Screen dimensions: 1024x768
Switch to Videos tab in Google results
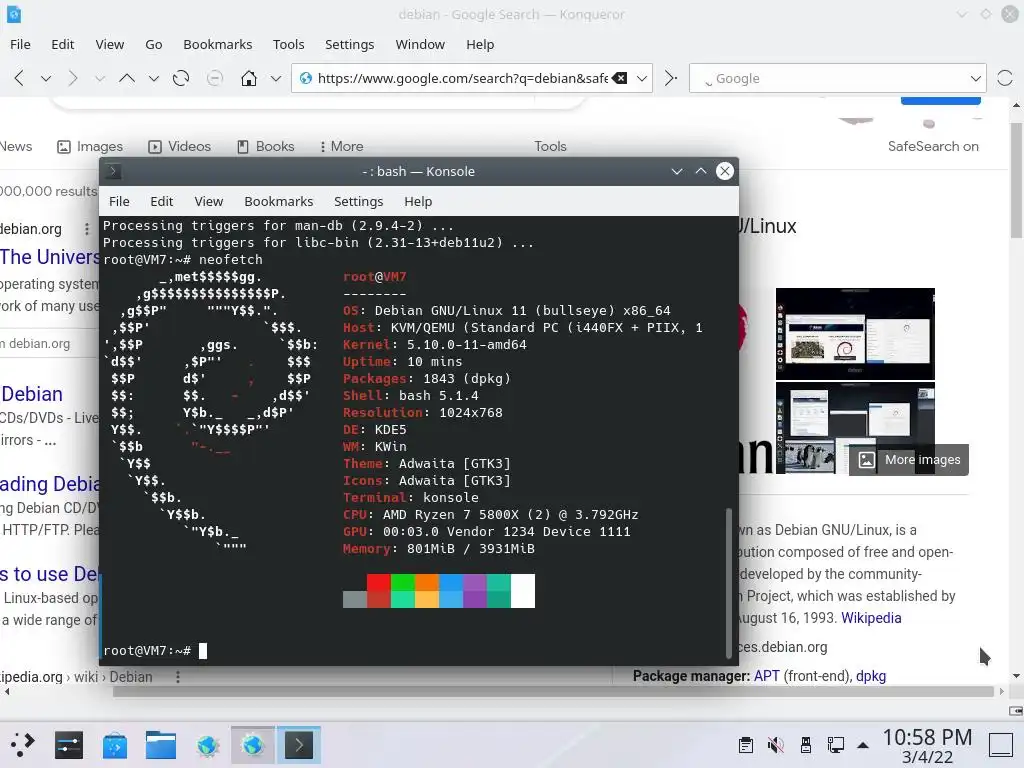click(x=180, y=146)
